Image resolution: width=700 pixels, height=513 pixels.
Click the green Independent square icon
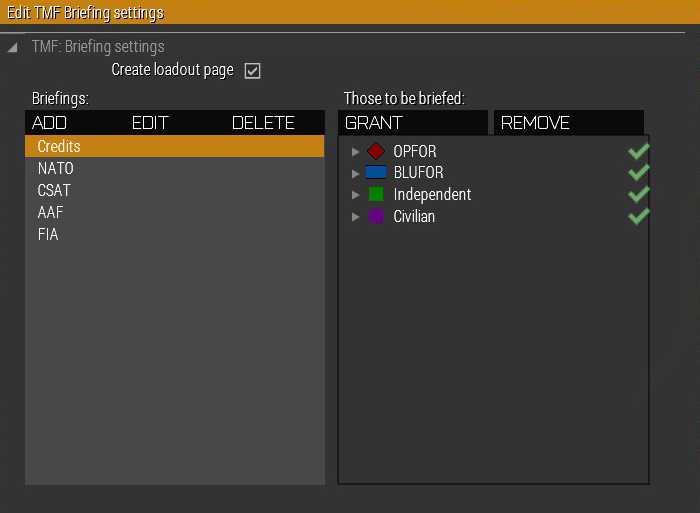[x=376, y=194]
